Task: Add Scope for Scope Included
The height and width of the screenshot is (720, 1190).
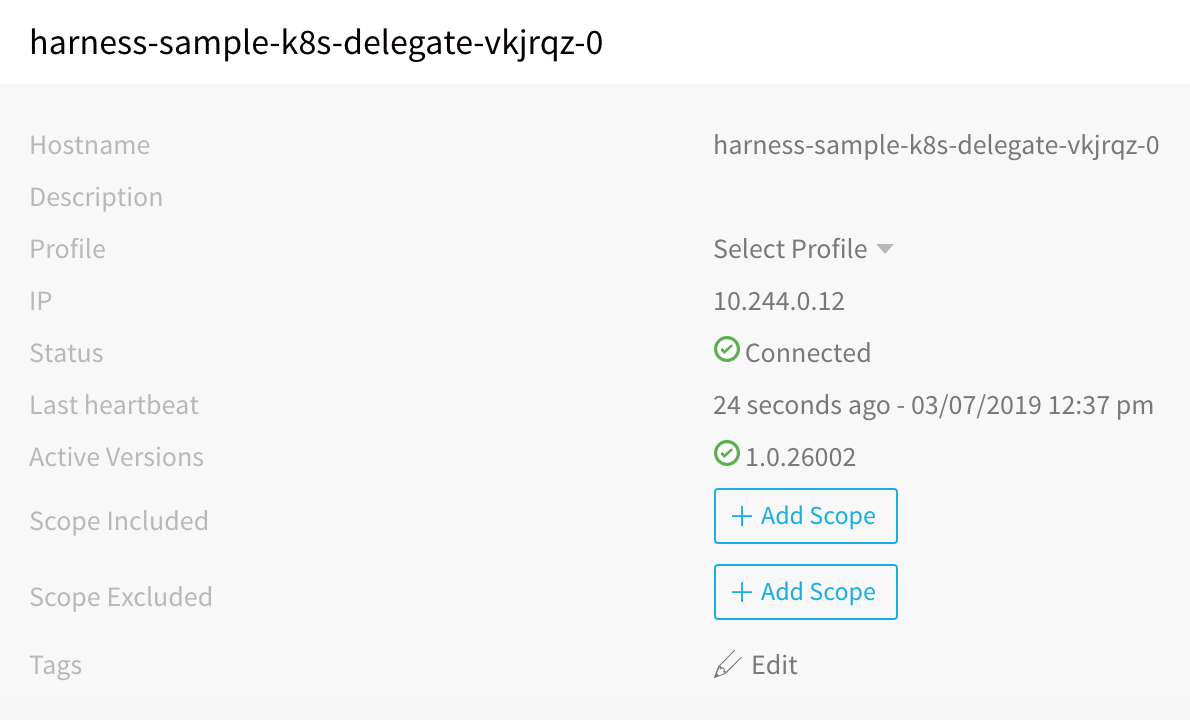Action: (805, 516)
